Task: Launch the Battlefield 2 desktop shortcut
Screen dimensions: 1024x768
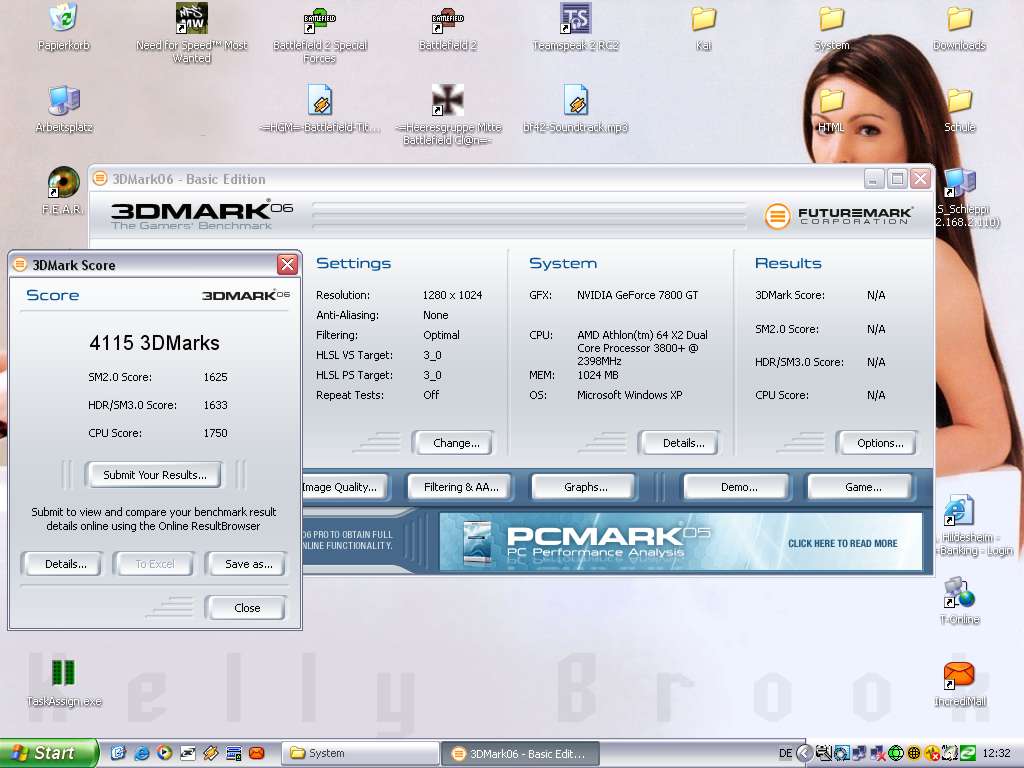Action: pyautogui.click(x=447, y=20)
